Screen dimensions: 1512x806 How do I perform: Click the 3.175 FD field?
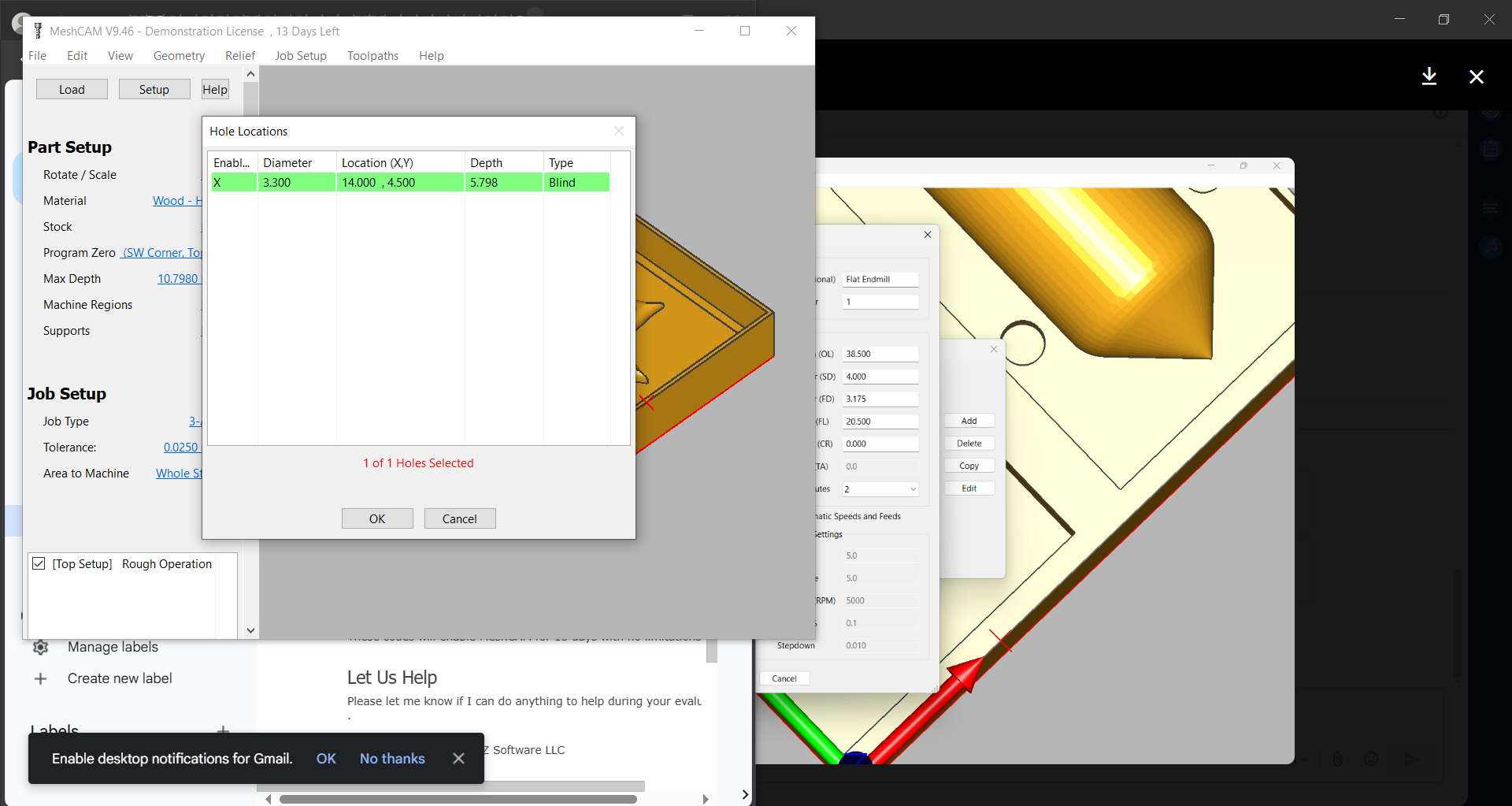point(880,399)
